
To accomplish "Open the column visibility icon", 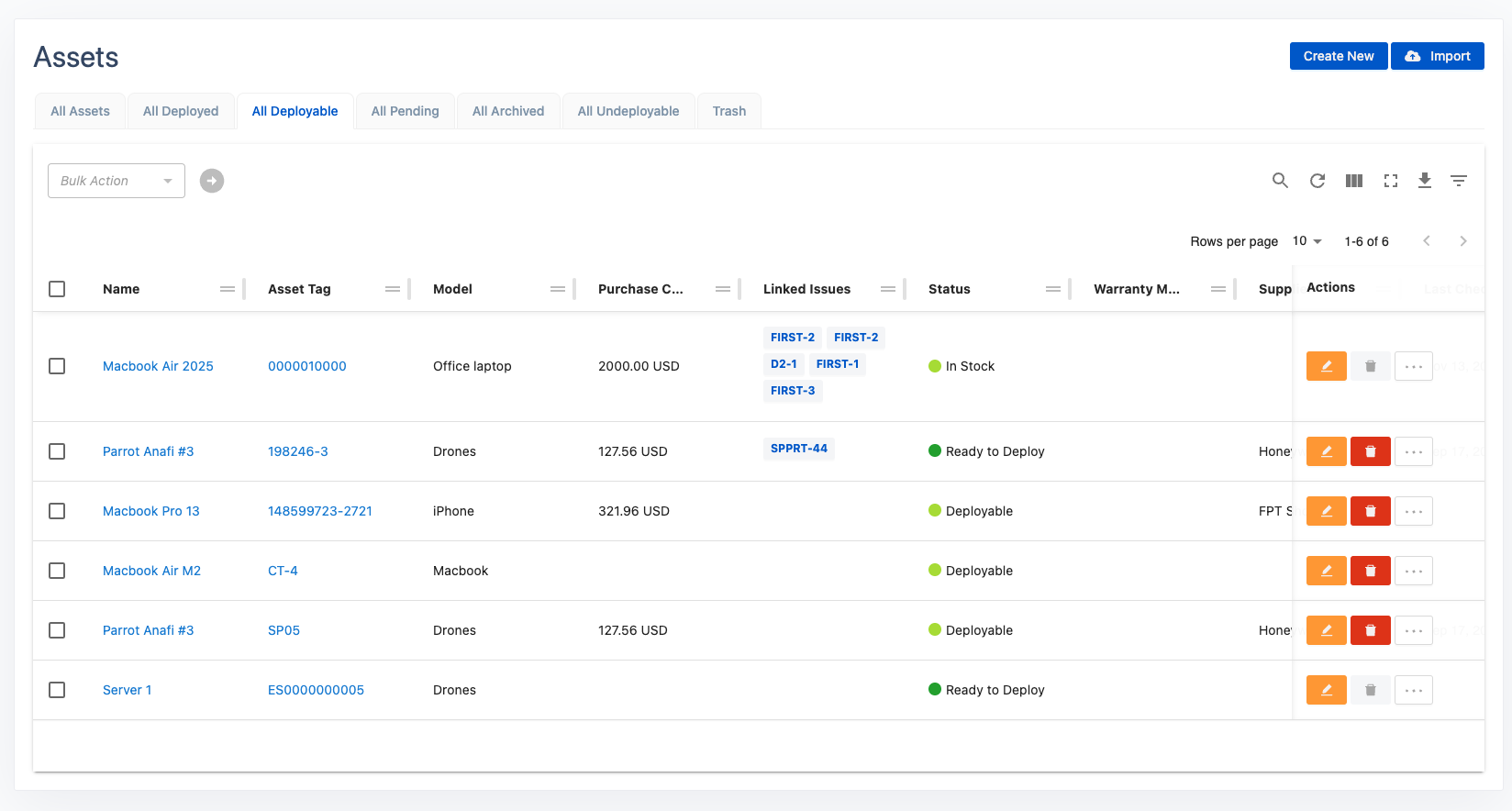I will click(x=1354, y=181).
